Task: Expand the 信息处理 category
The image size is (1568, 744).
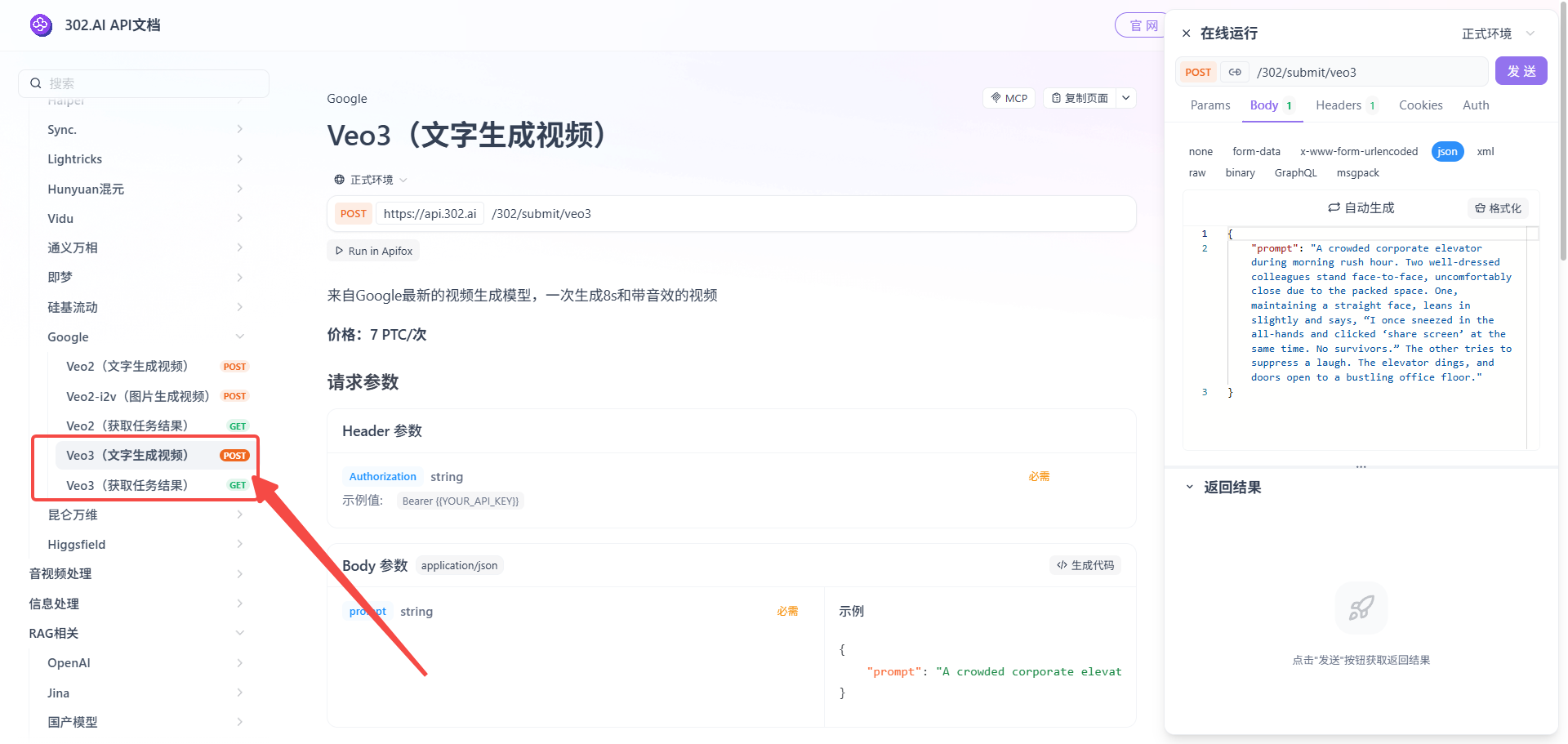Action: pos(137,604)
